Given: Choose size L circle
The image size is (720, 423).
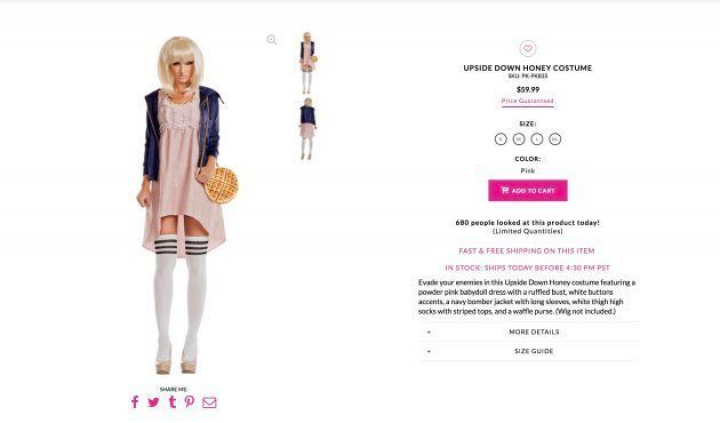Looking at the screenshot, I should [x=537, y=139].
